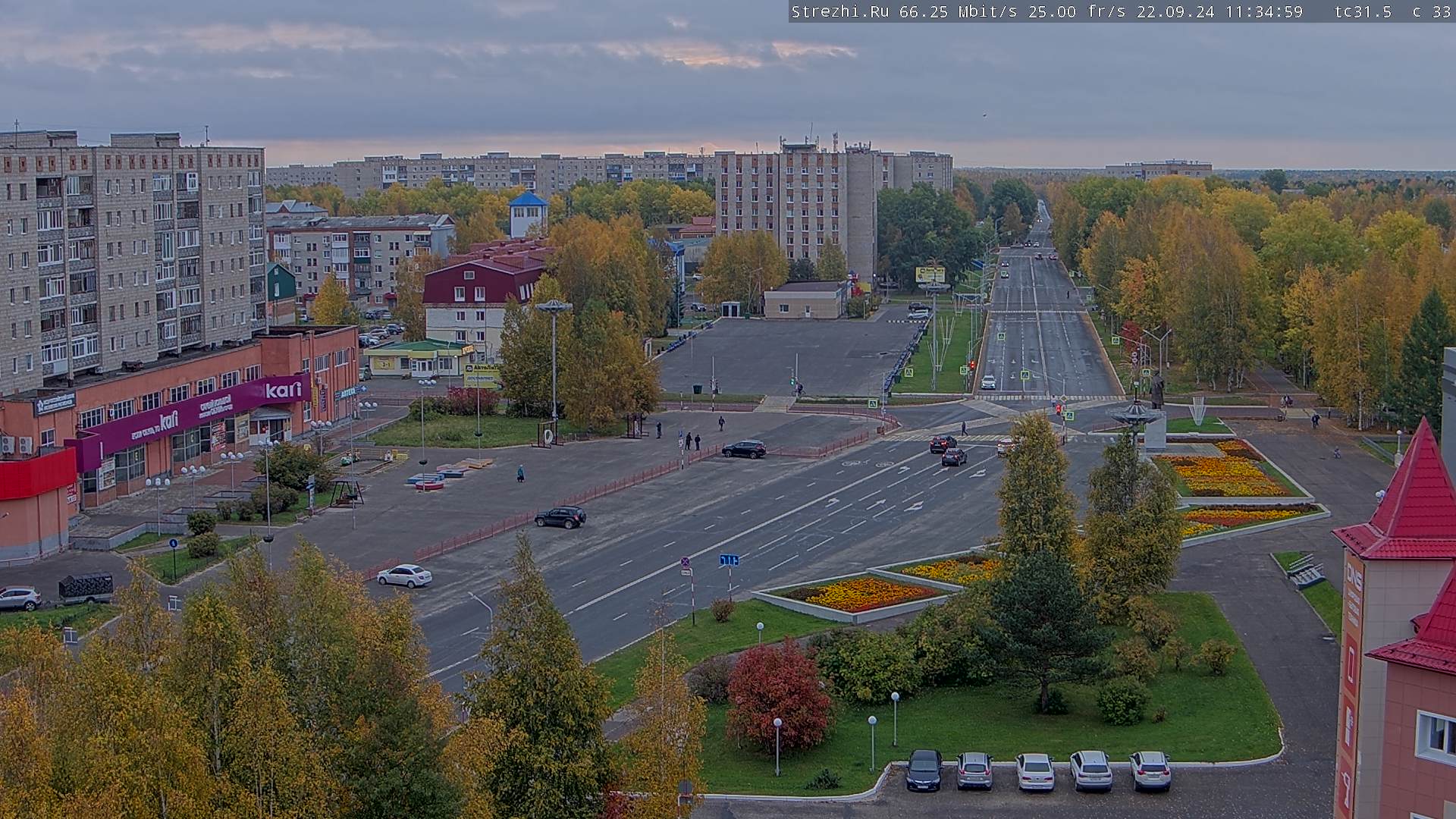Viewport: 1456px width, 819px height.
Task: Click the c 33 overlay value
Action: click(x=1431, y=11)
